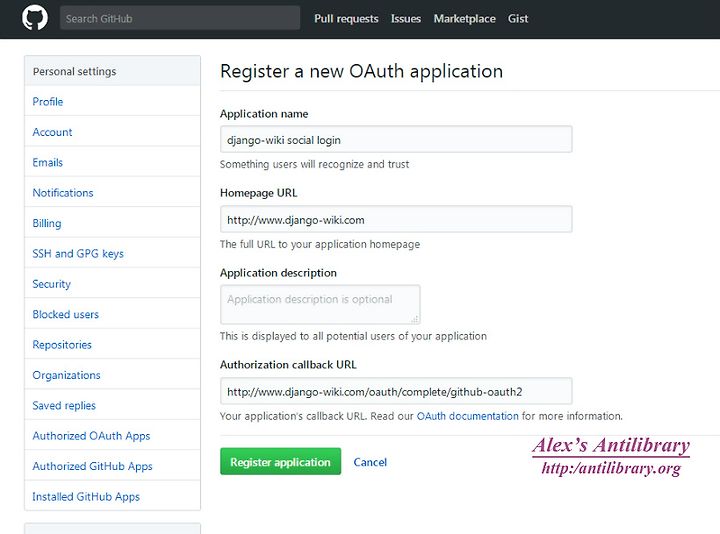Click the Application name text field

point(396,140)
